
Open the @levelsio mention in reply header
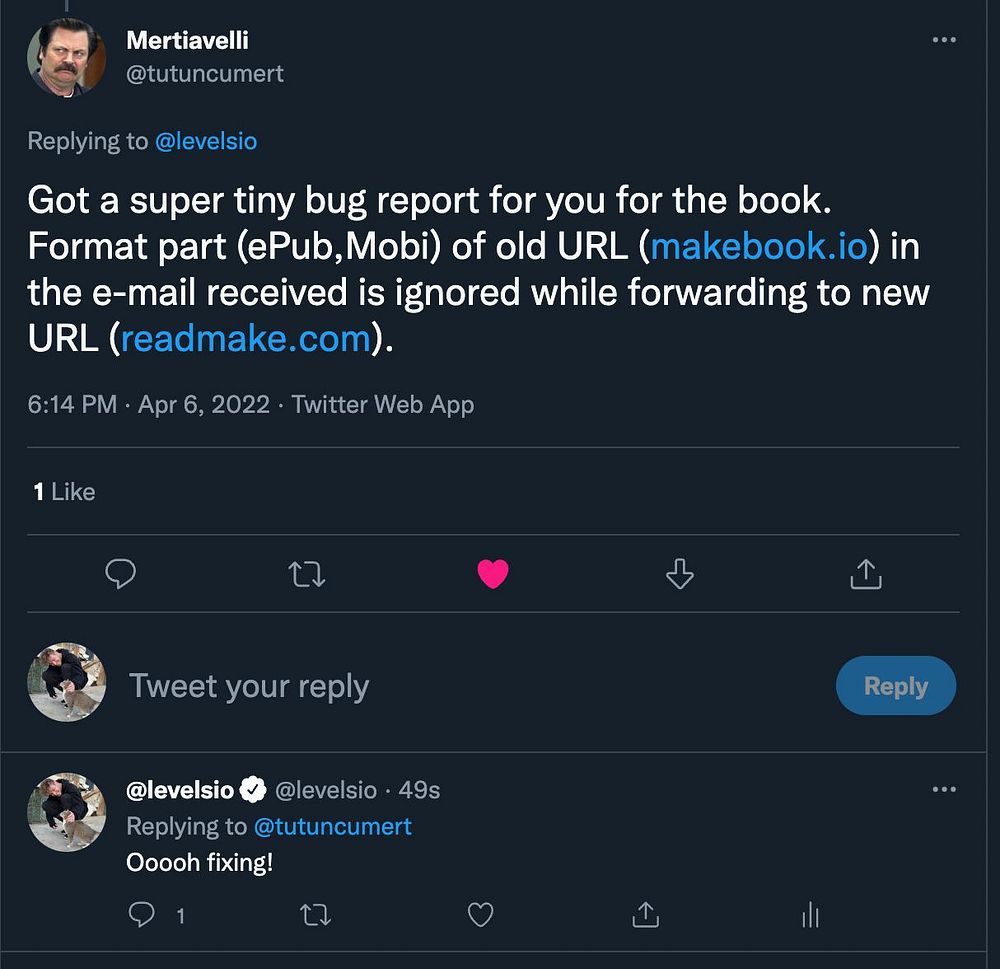click(x=206, y=141)
